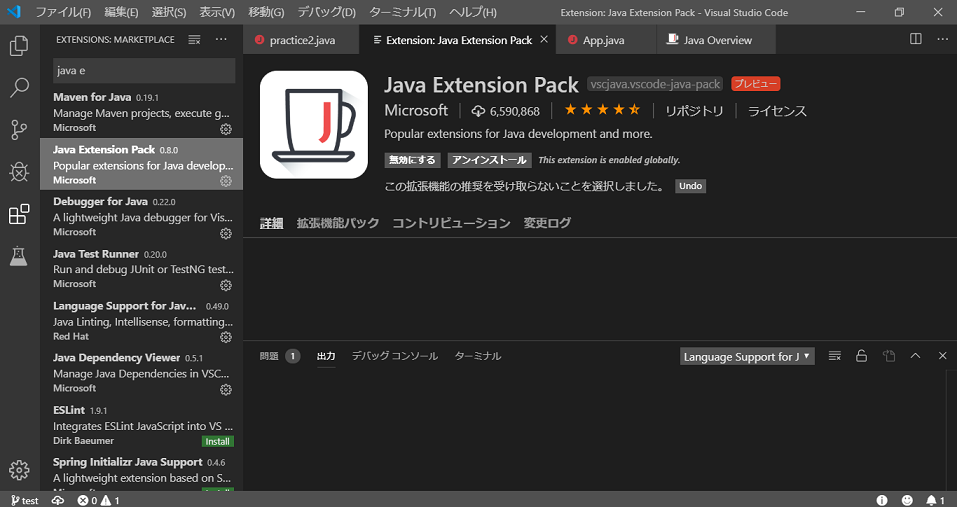Open the ライセンス license link

(777, 111)
